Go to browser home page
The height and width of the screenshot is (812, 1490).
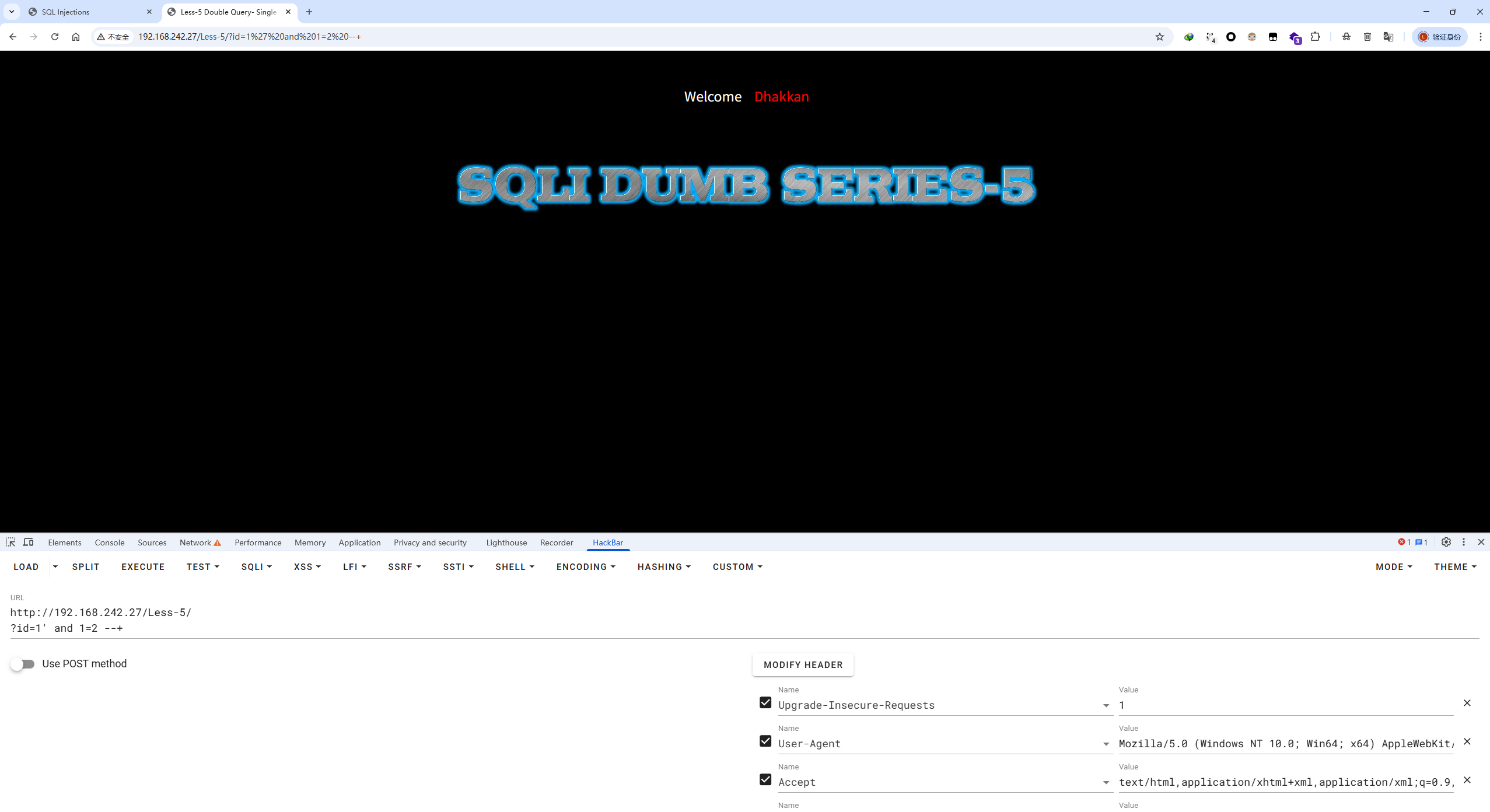coord(76,37)
